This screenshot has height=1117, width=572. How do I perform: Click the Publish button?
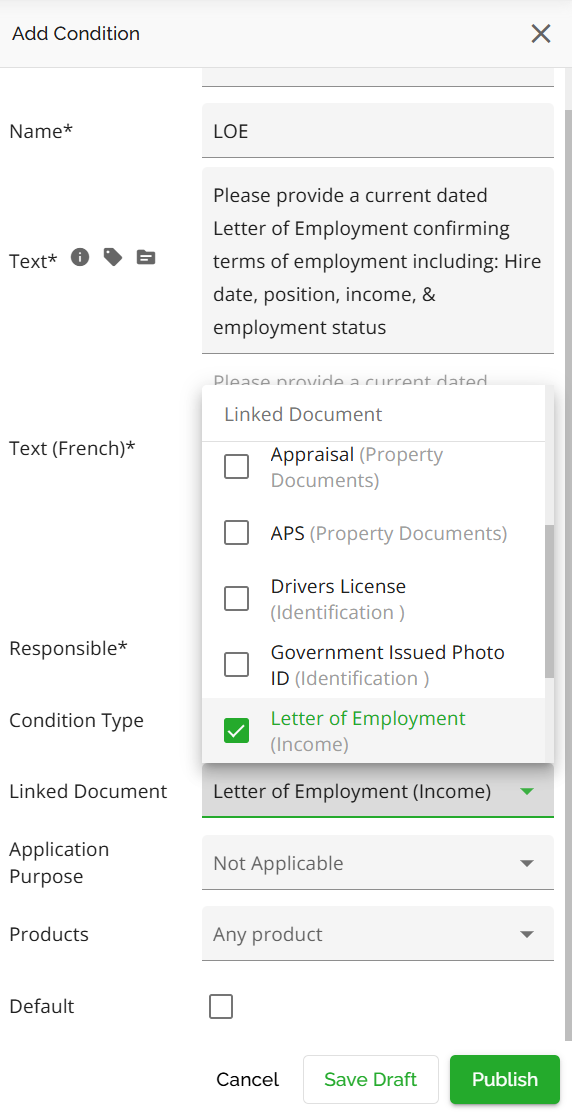(x=505, y=1079)
